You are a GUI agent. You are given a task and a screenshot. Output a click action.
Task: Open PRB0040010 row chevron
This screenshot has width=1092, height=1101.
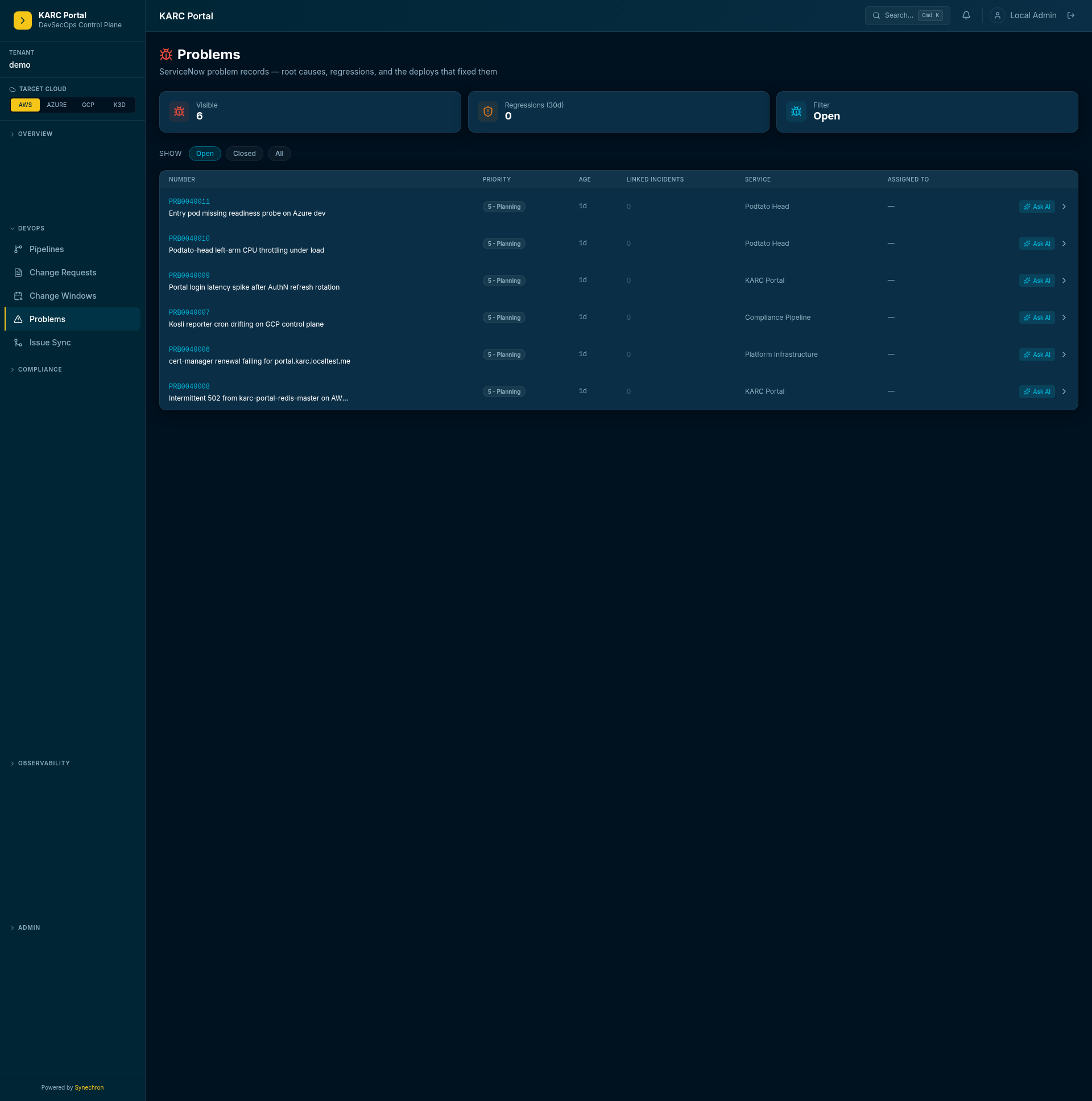1064,244
